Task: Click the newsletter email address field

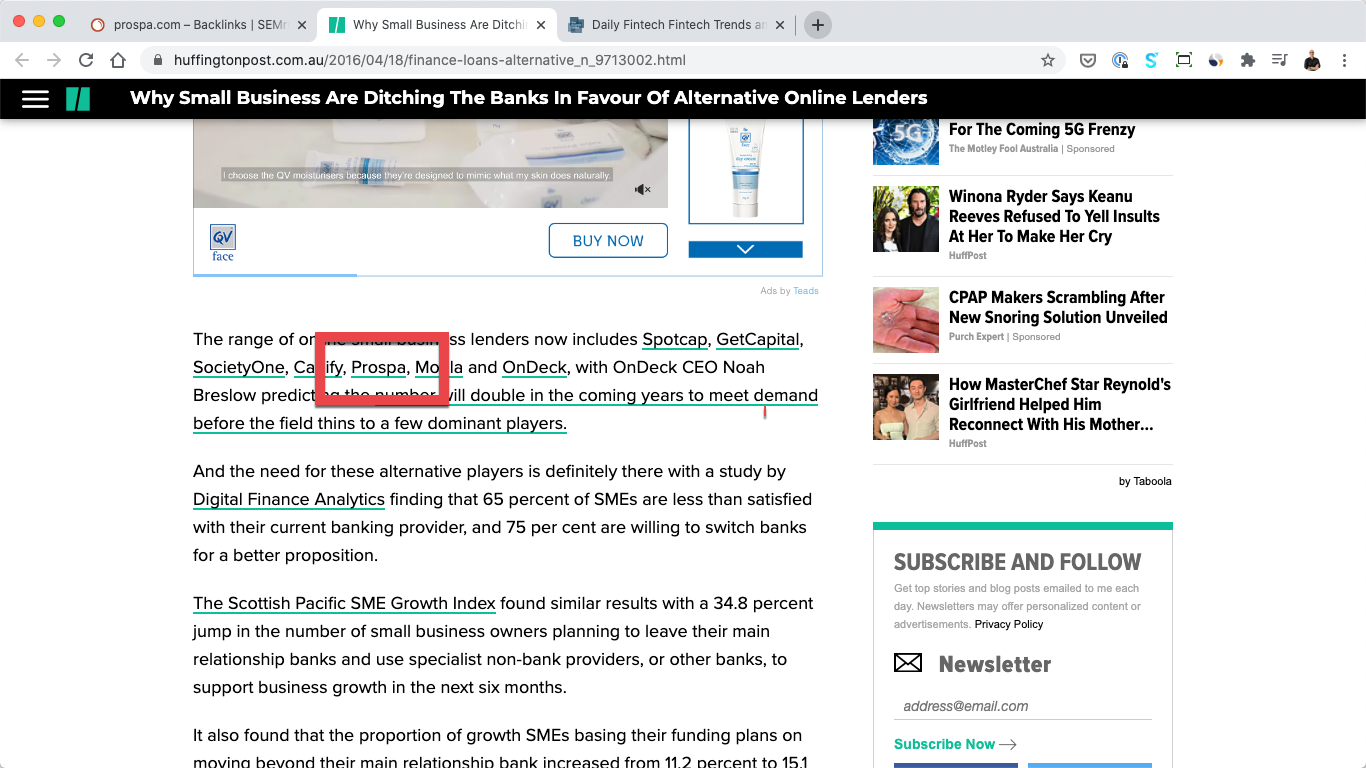Action: (1023, 706)
